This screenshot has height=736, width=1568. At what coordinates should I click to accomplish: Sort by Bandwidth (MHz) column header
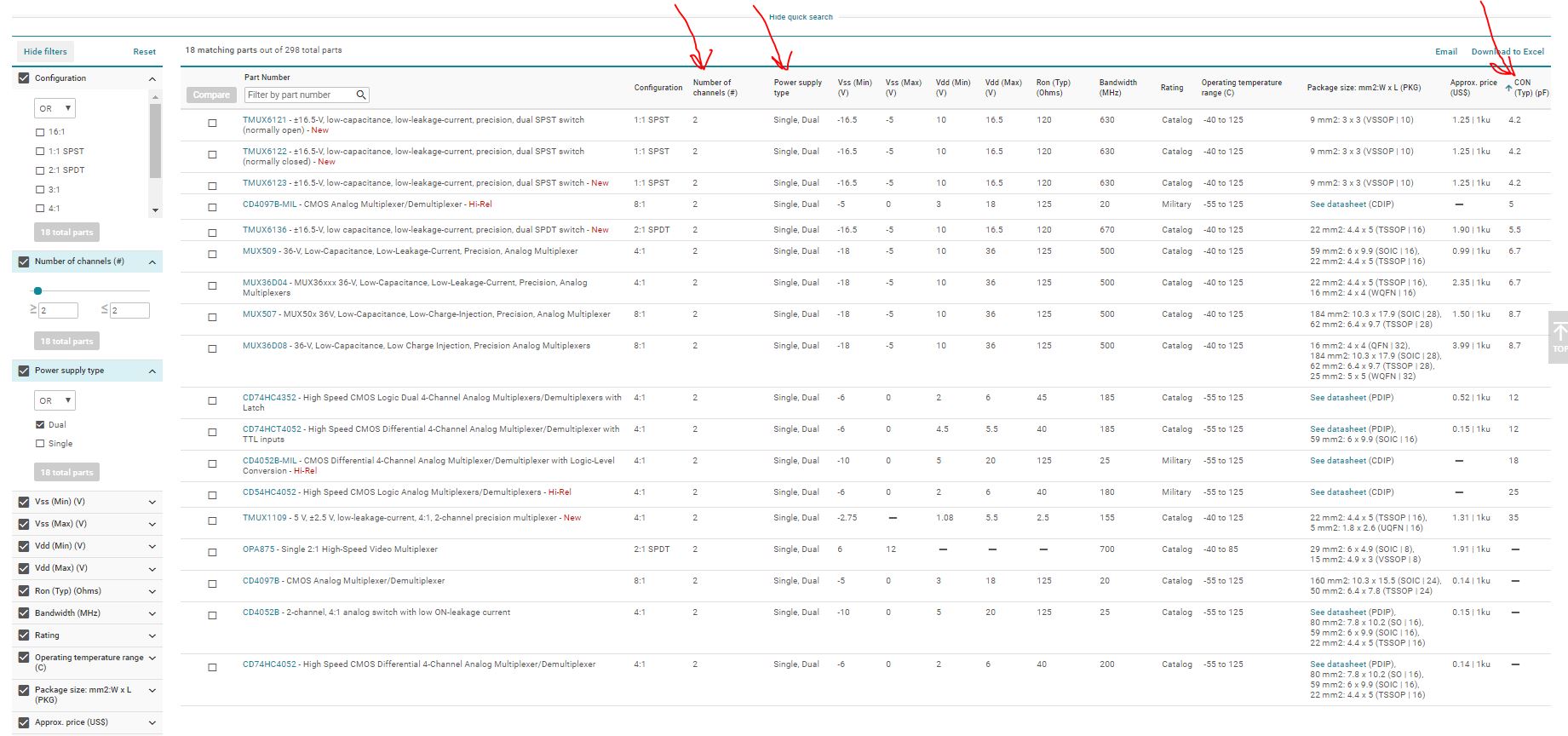[x=1117, y=88]
